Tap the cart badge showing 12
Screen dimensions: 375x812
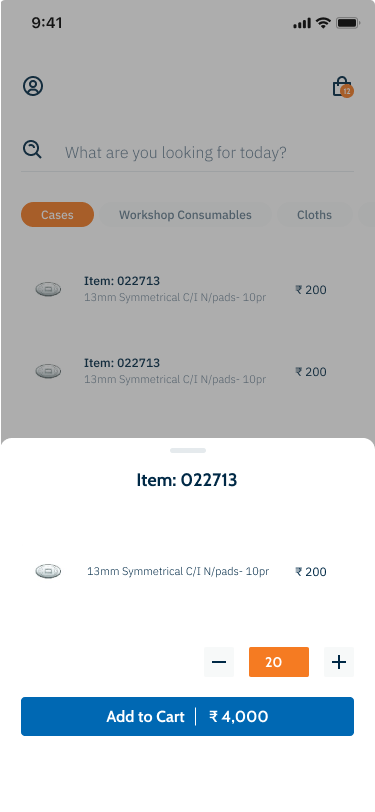pos(347,92)
